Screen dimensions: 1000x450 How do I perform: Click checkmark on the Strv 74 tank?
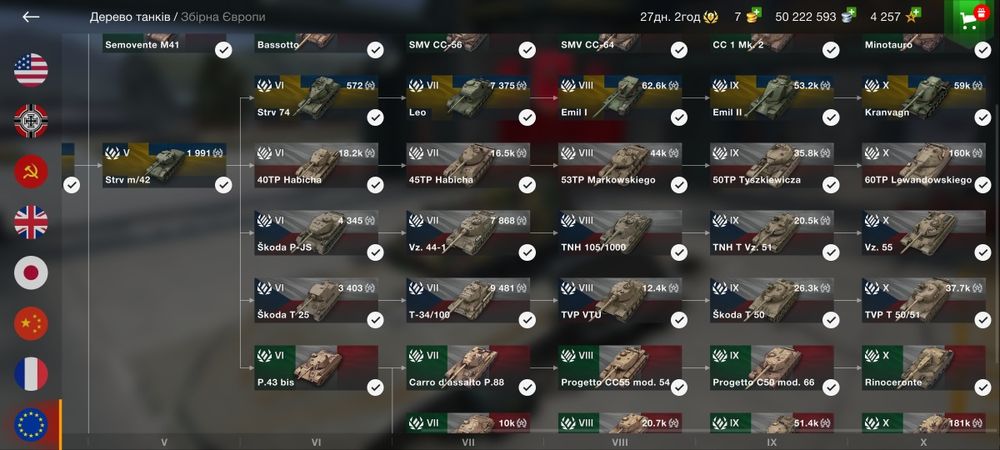375,117
